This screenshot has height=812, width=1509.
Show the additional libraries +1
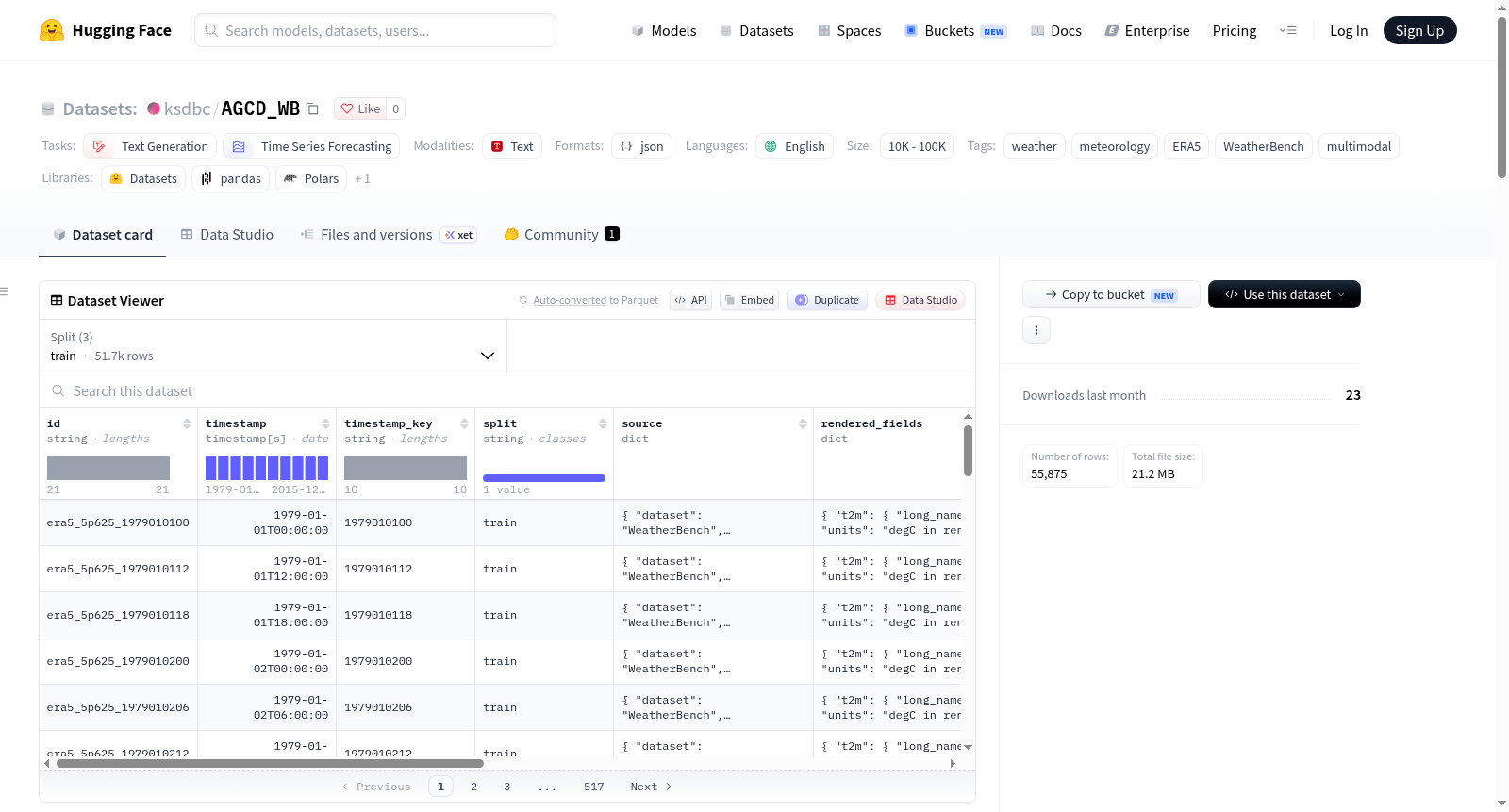362,178
